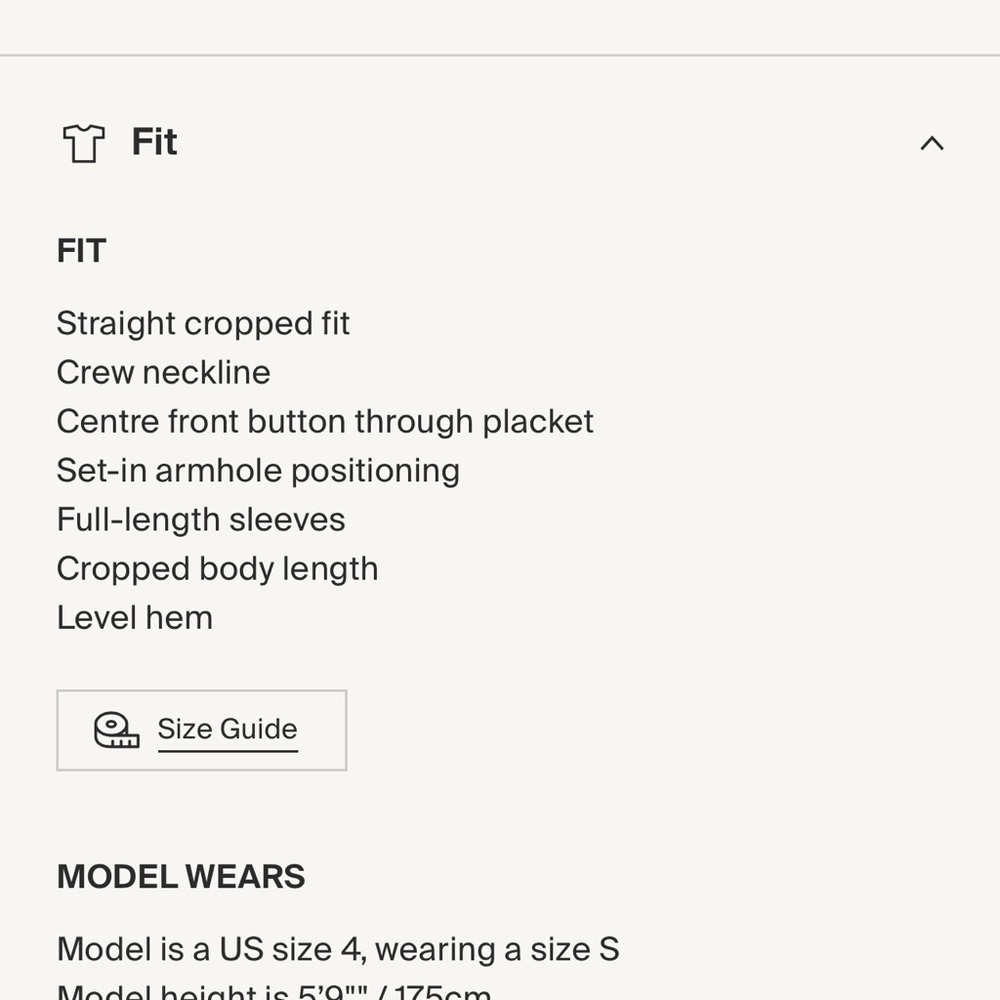Click the model height line

click(274, 992)
